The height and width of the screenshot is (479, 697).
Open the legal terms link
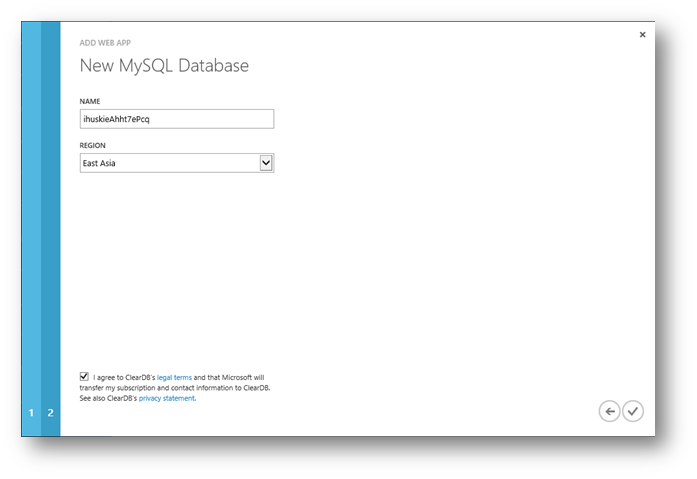174,377
